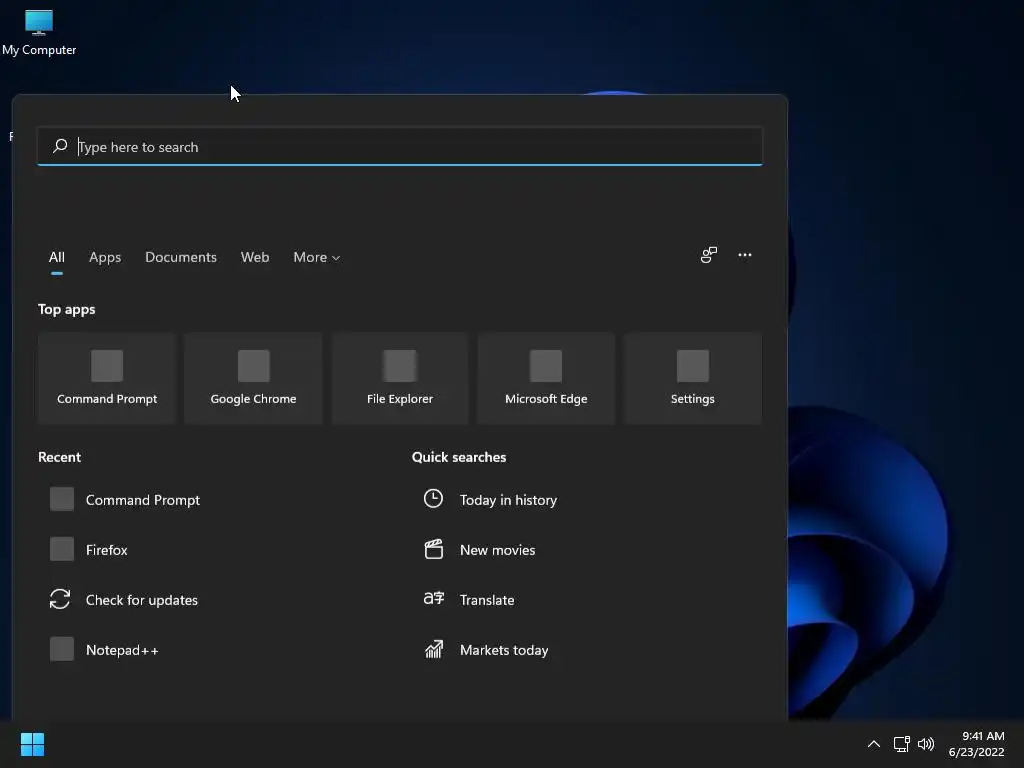The height and width of the screenshot is (768, 1024).
Task: Click the Markets today chart icon
Action: 434,649
